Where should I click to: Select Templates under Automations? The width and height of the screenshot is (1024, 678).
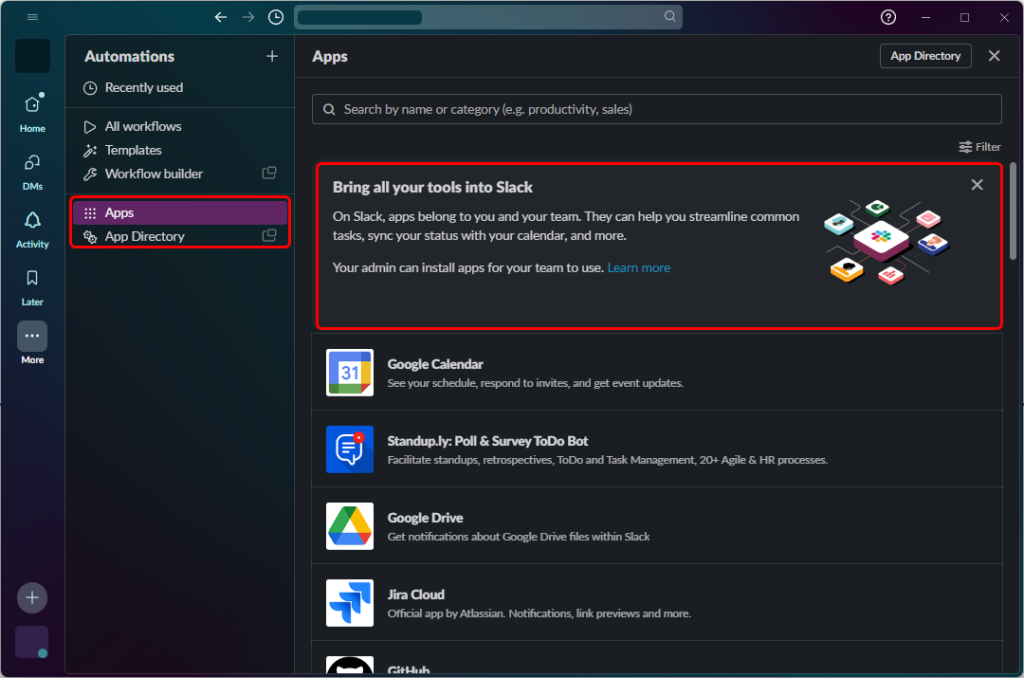pos(133,150)
